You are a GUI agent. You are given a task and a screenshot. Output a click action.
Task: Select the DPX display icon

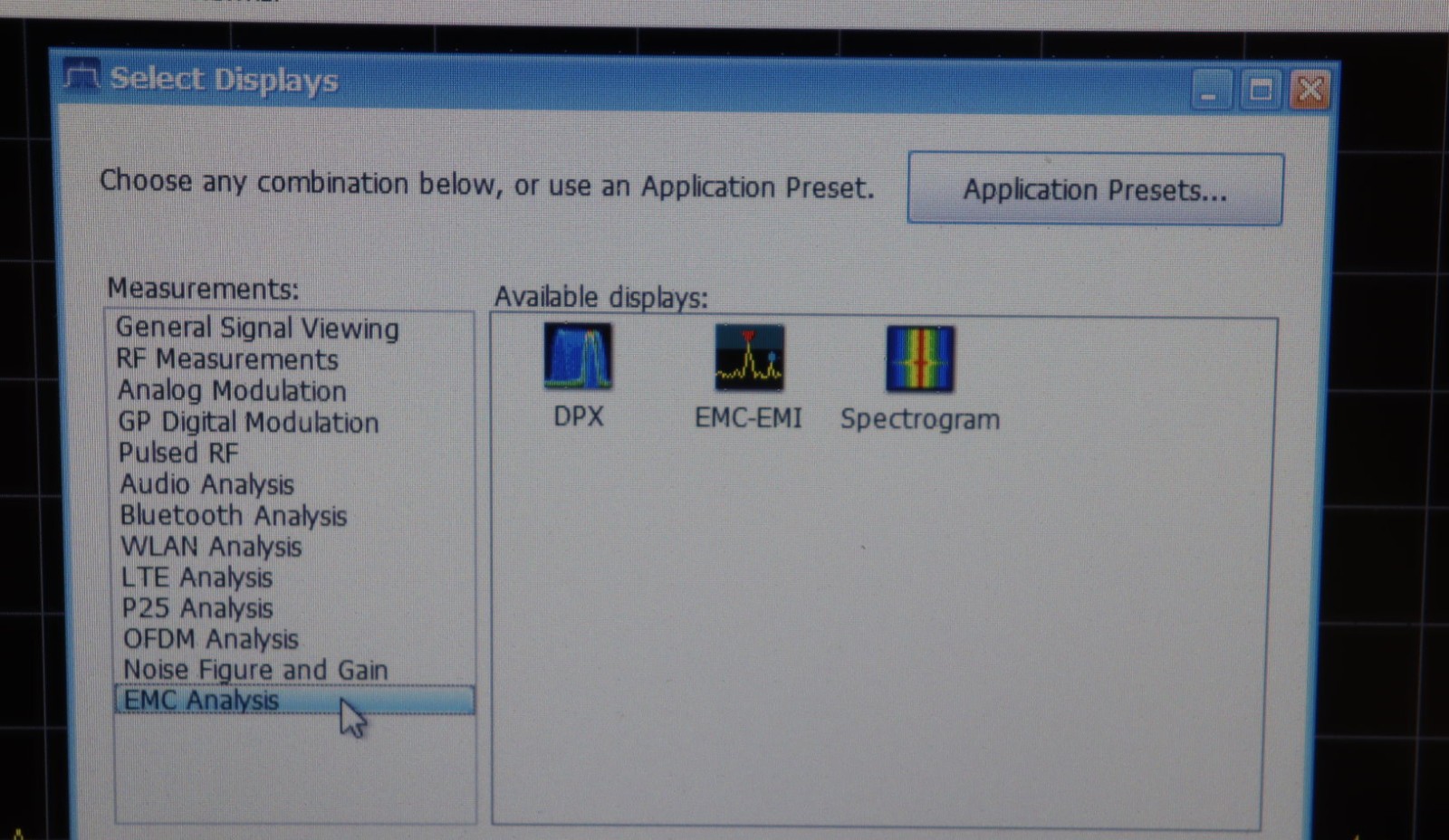pyautogui.click(x=578, y=358)
